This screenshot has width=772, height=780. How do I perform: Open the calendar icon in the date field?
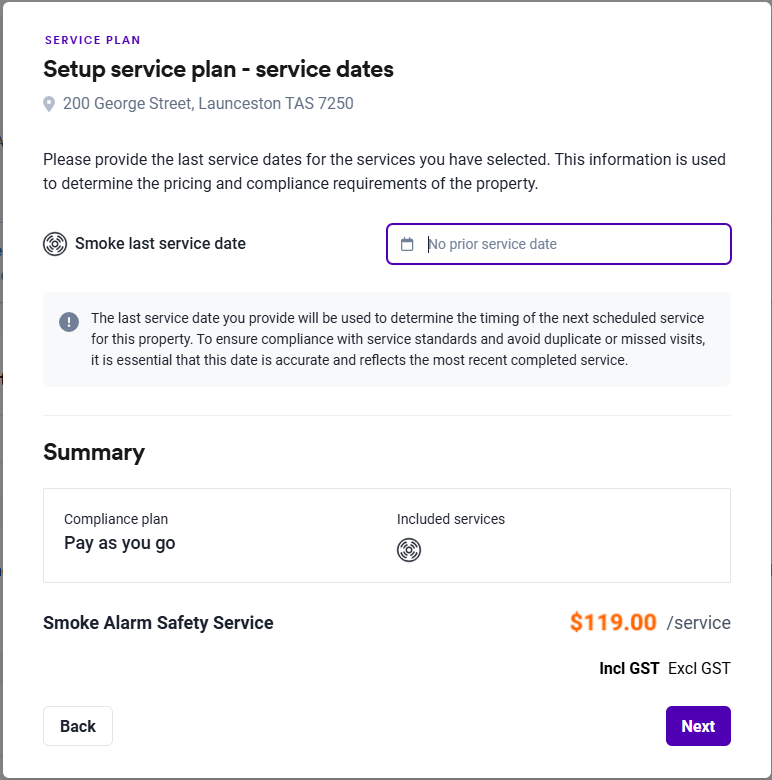coord(407,244)
